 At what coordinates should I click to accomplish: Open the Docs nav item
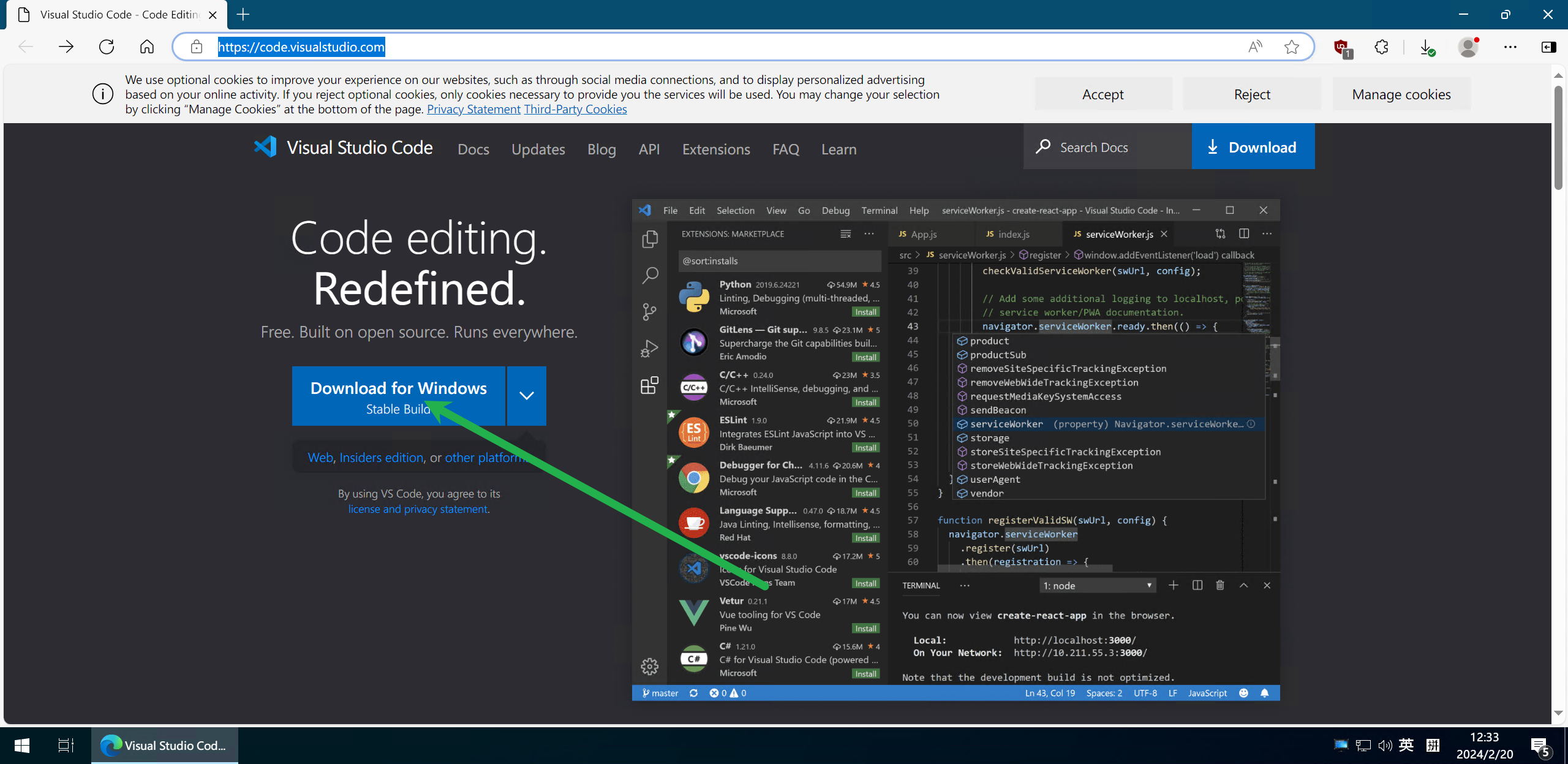tap(473, 149)
